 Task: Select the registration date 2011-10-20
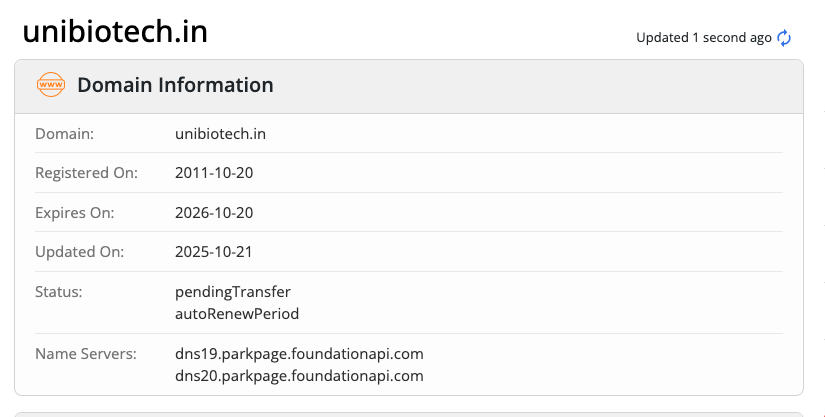pyautogui.click(x=214, y=172)
